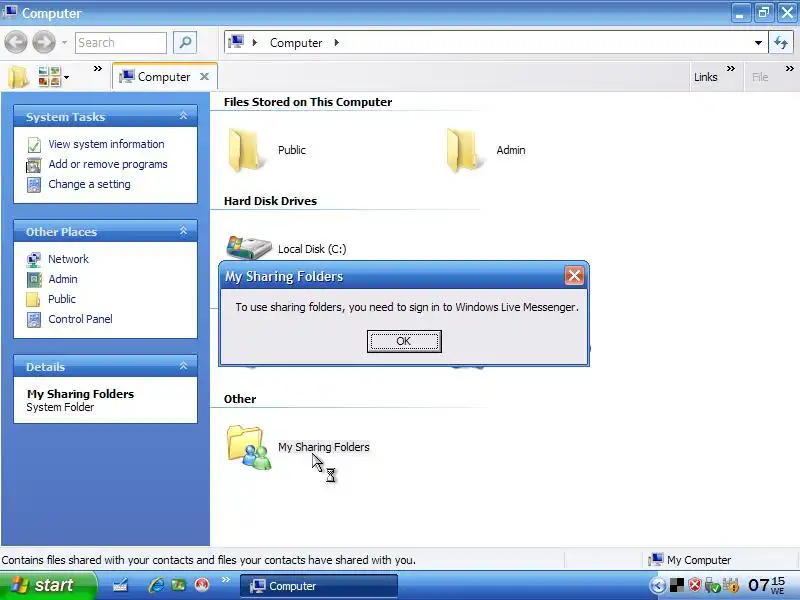Click Computer taskbar button
This screenshot has width=800, height=600.
point(318,586)
